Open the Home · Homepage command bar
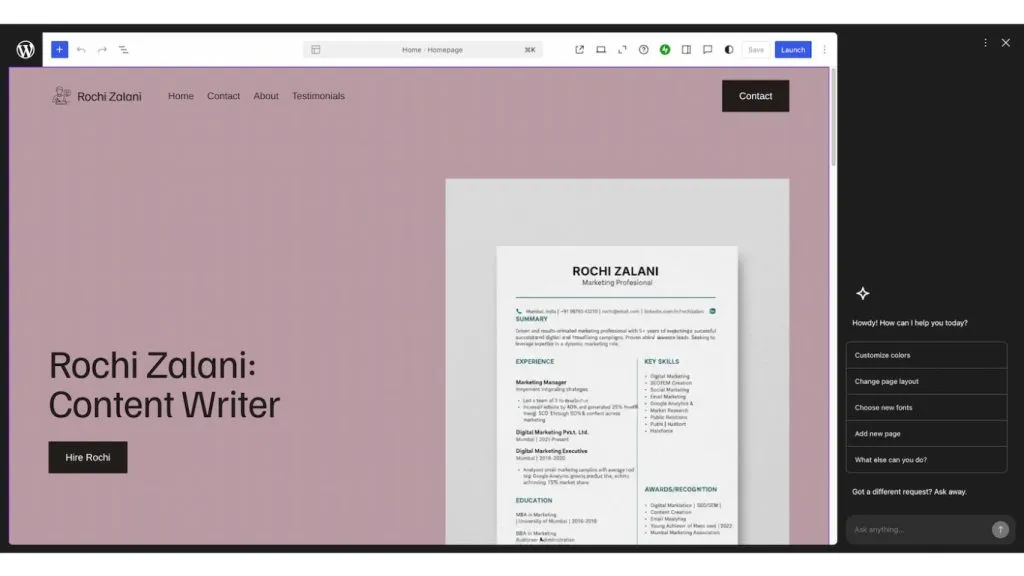The image size is (1024, 576). 423,50
